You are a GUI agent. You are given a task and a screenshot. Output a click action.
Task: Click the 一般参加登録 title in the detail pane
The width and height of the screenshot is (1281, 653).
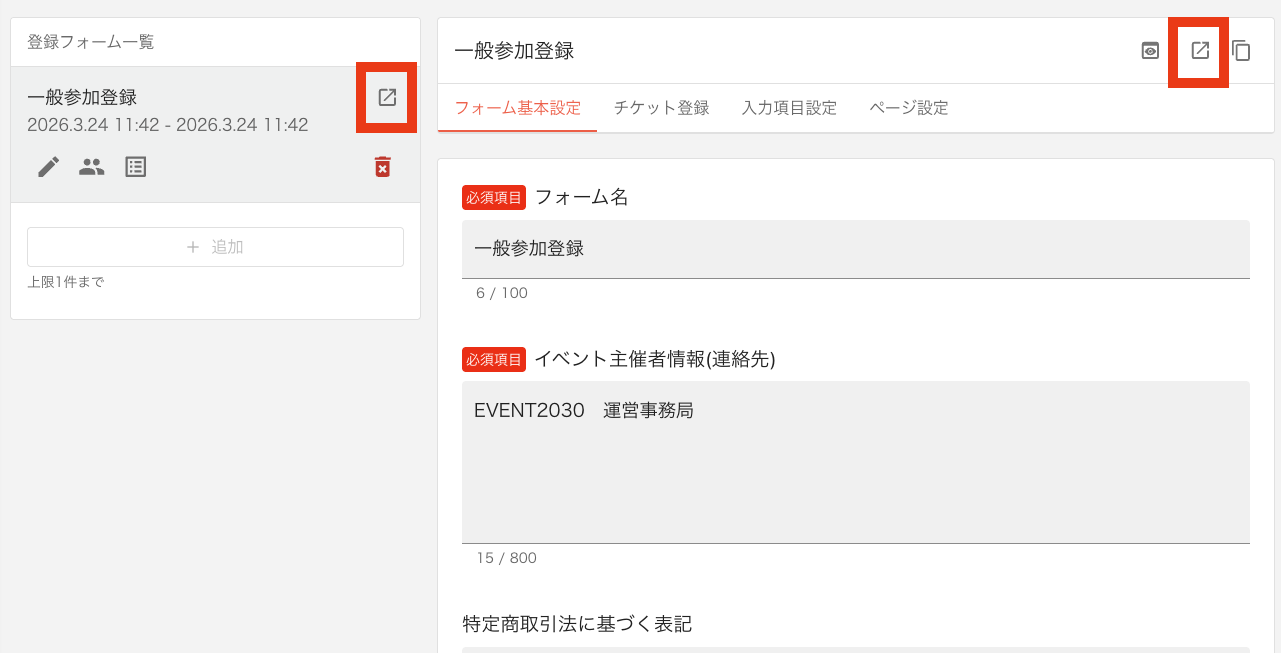(x=513, y=50)
